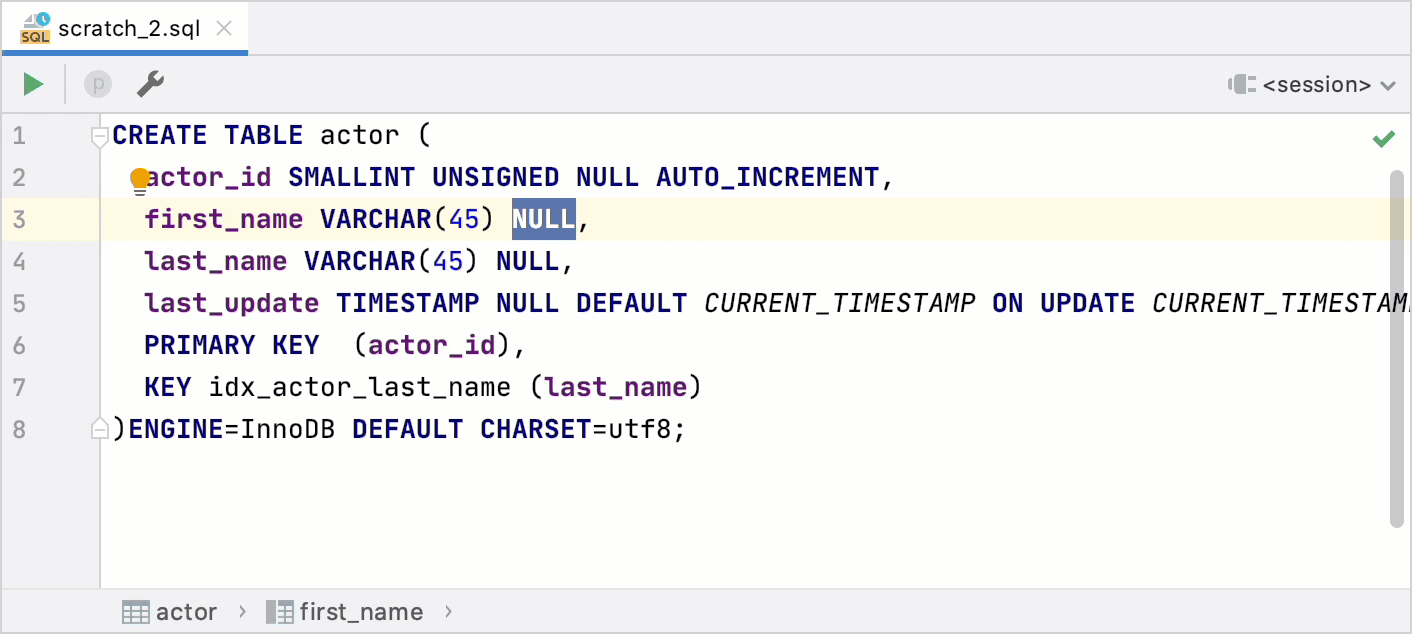This screenshot has height=634, width=1412.
Task: Select the actor breadcrumb at the bottom
Action: tap(186, 611)
